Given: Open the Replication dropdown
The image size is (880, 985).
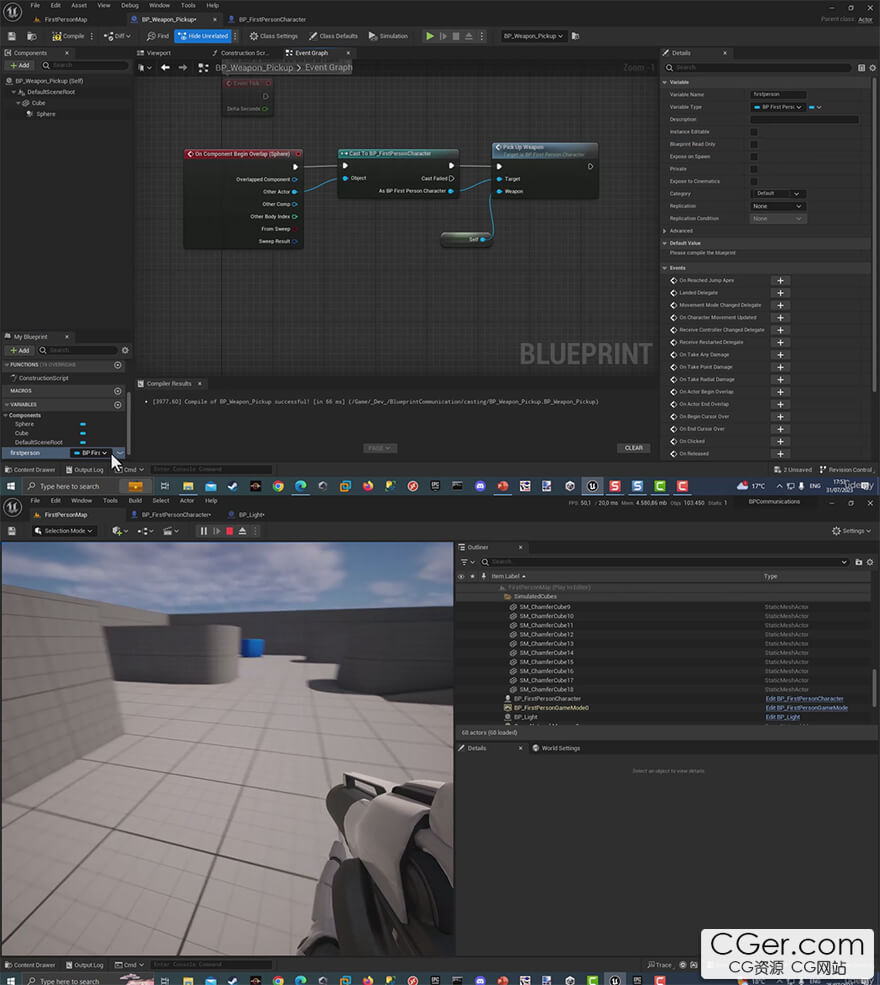Looking at the screenshot, I should click(x=778, y=207).
